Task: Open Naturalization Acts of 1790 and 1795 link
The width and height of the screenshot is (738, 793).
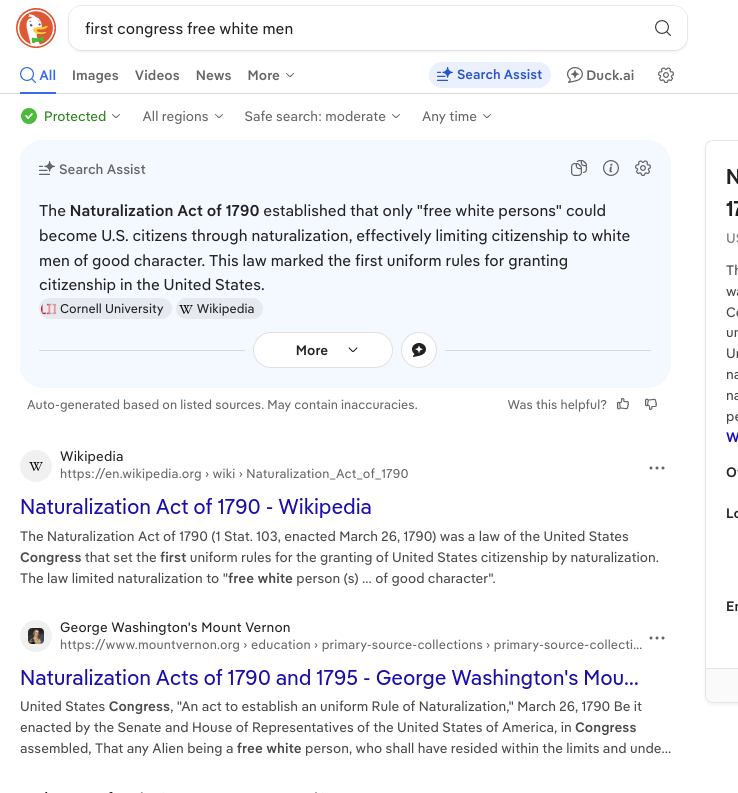Action: click(329, 678)
